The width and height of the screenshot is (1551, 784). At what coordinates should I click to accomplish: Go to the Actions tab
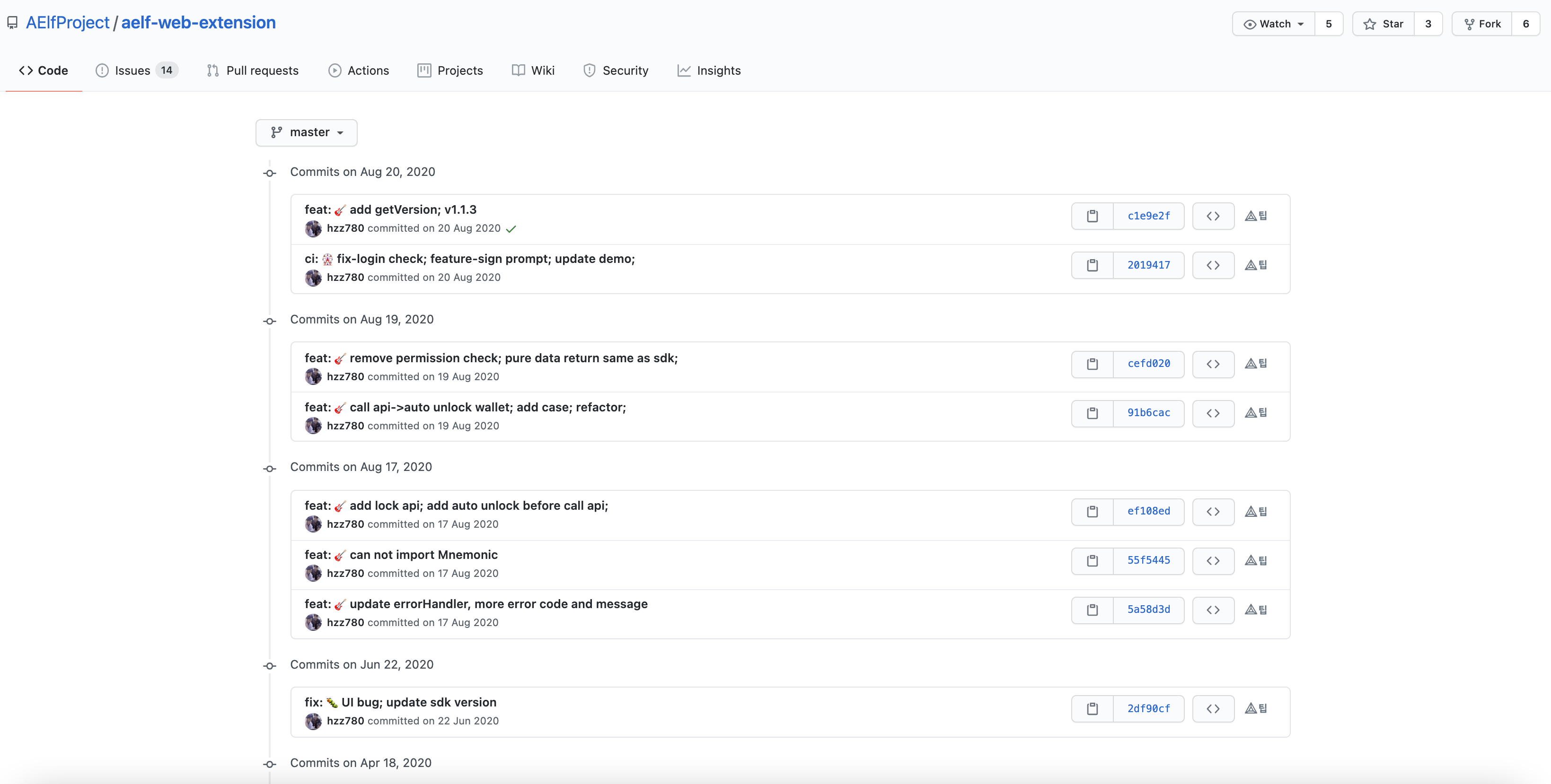click(359, 70)
